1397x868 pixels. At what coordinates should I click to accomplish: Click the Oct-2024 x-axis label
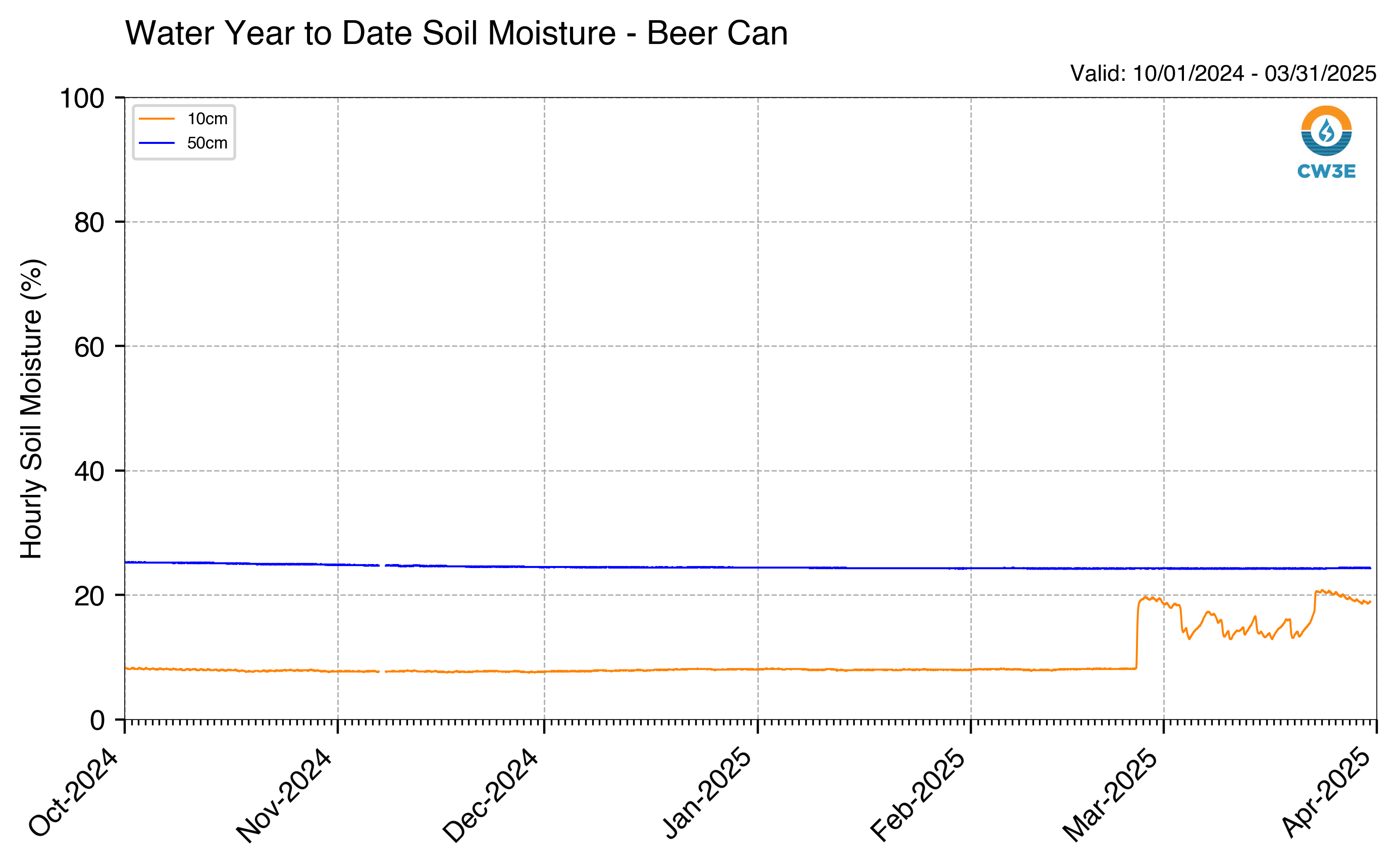click(x=74, y=793)
